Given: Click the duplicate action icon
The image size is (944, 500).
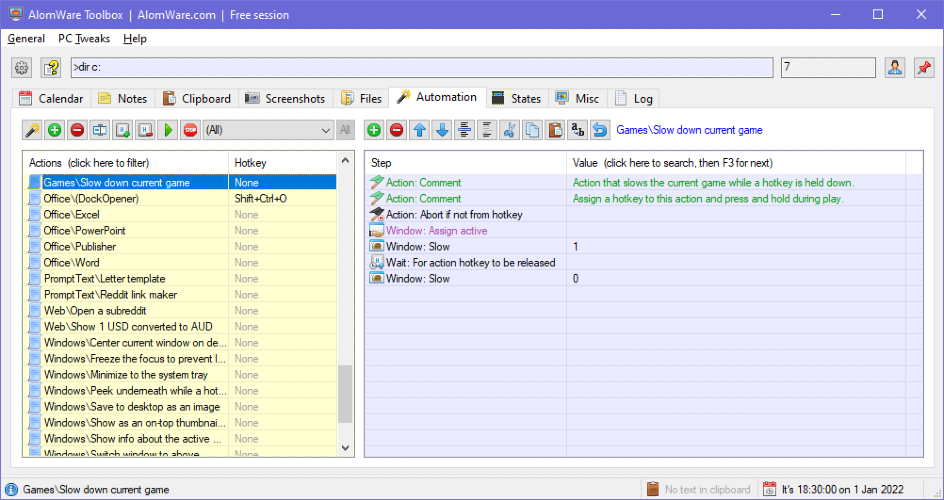Looking at the screenshot, I should point(123,129).
